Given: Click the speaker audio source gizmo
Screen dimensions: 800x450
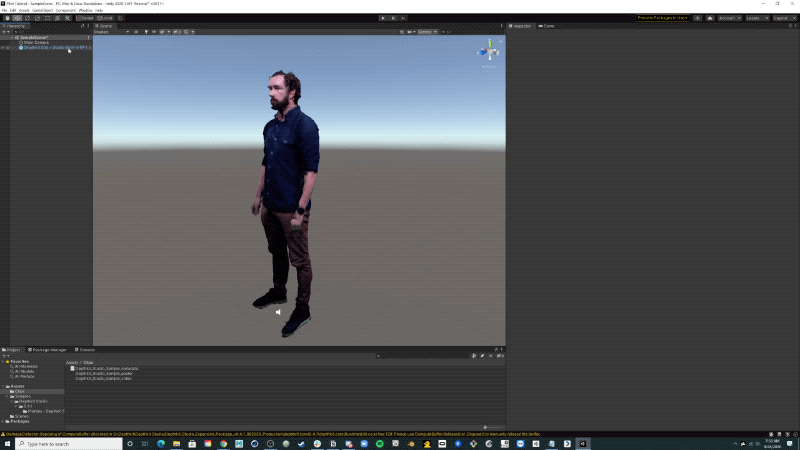Looking at the screenshot, I should [x=278, y=311].
